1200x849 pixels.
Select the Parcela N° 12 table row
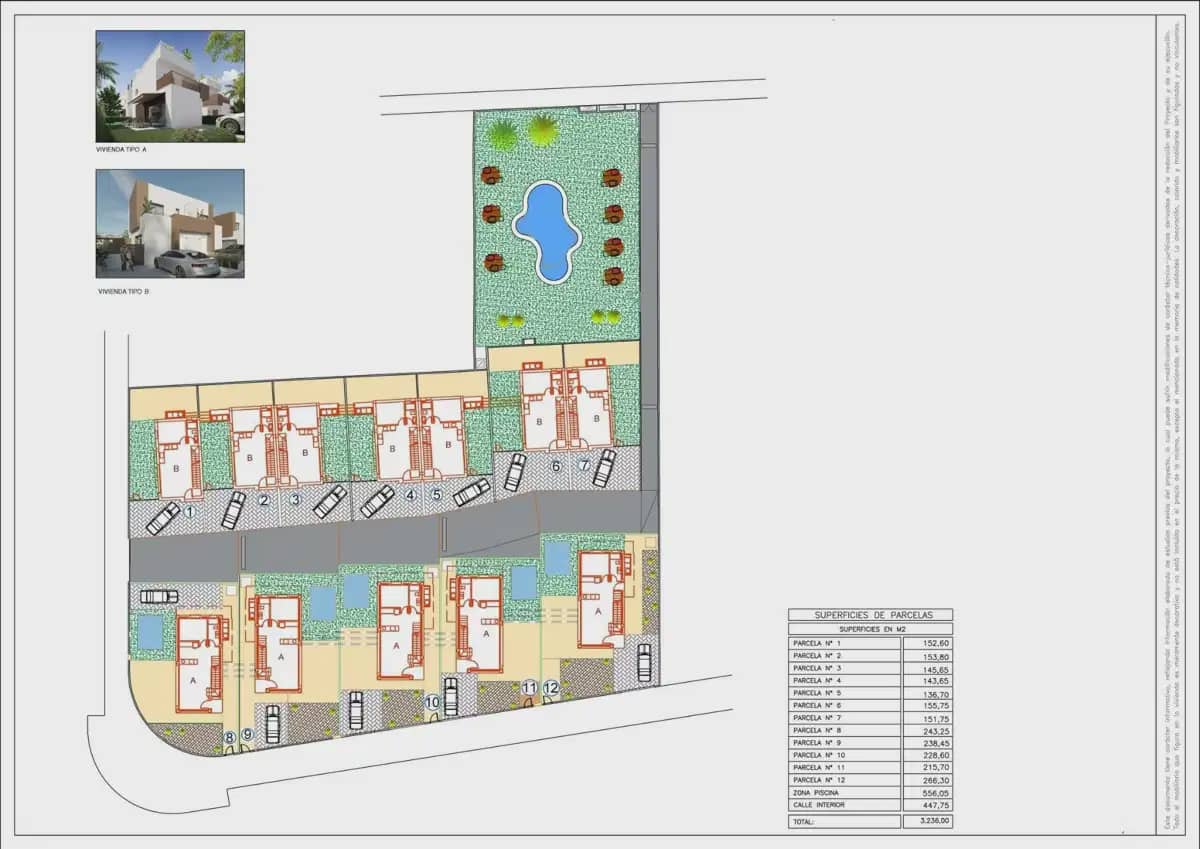click(870, 779)
